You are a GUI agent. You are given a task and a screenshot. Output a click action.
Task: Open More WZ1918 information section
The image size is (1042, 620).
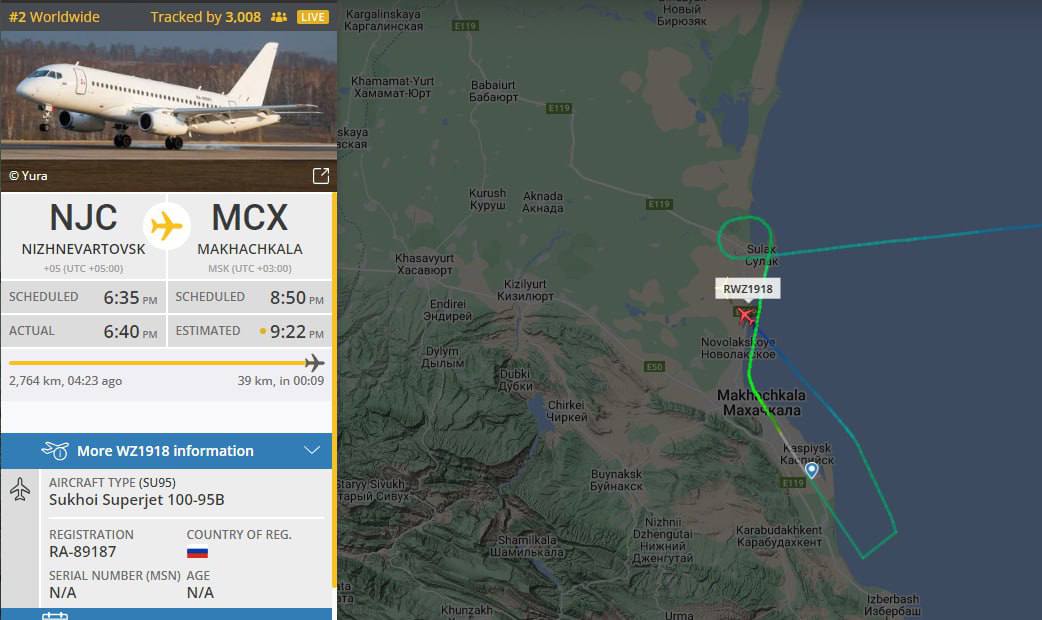tap(166, 451)
